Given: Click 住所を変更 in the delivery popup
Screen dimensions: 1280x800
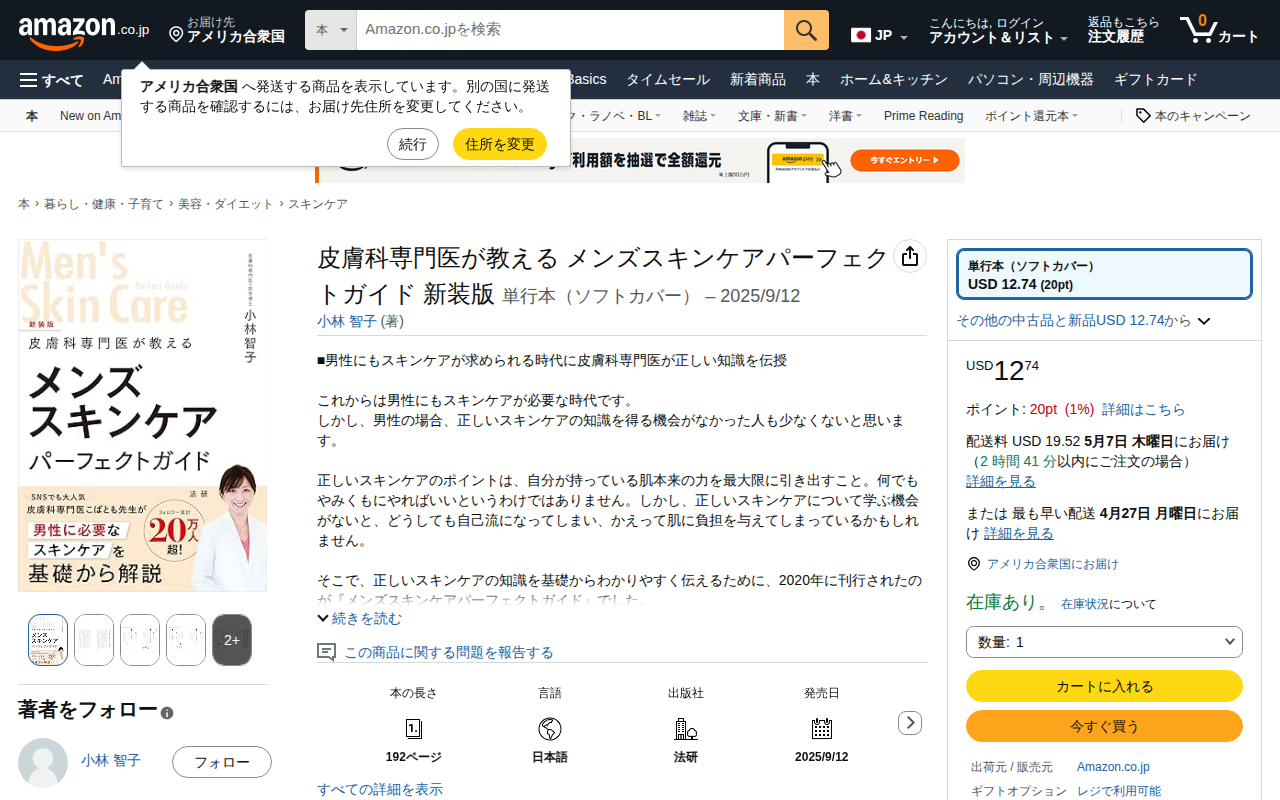Looking at the screenshot, I should click(500, 144).
